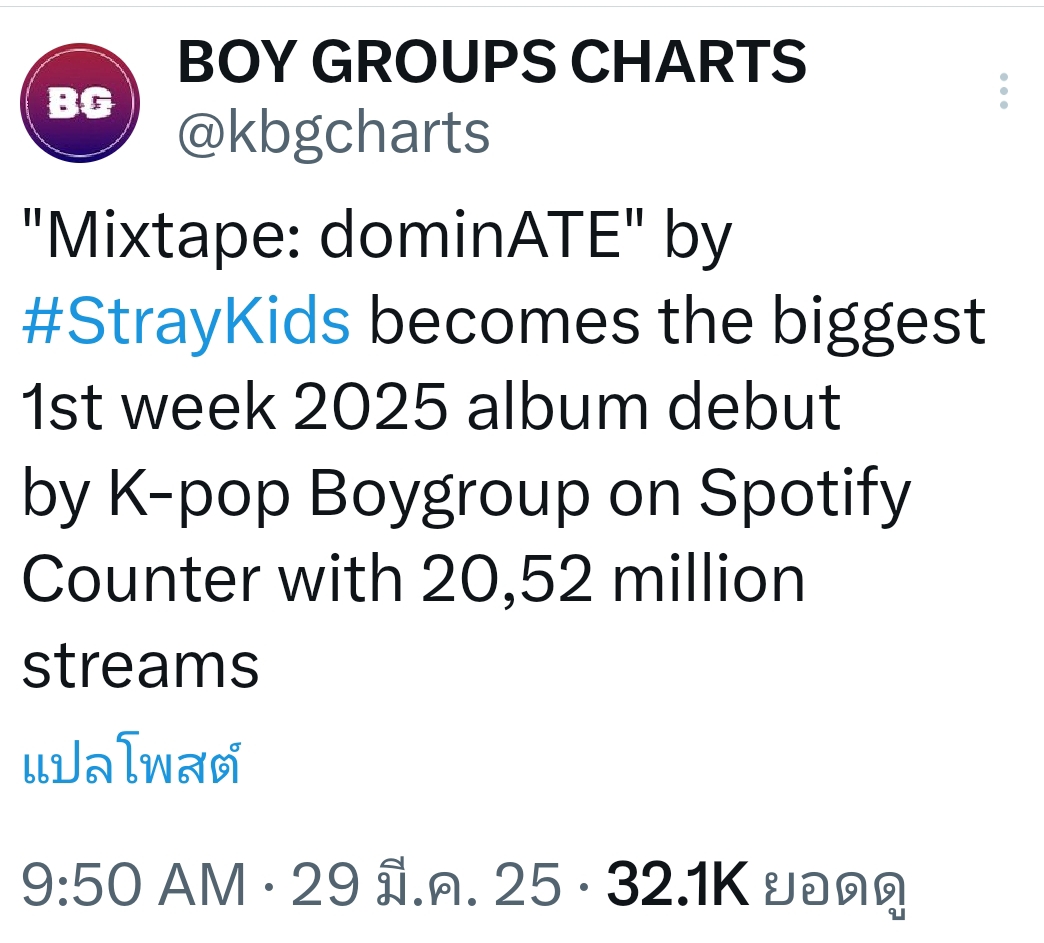Image resolution: width=1044 pixels, height=943 pixels.
Task: Click the 20,52 million figure
Action: point(613,579)
